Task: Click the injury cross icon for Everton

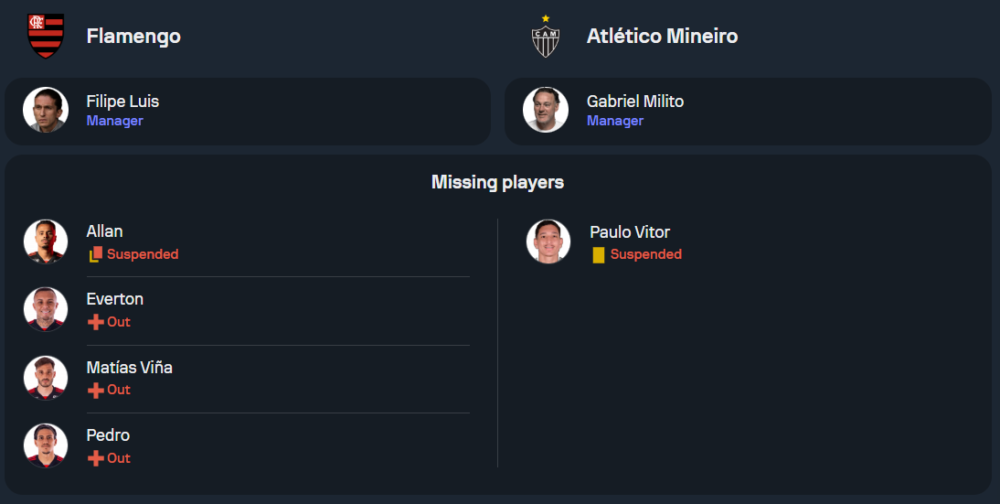Action: [96, 322]
